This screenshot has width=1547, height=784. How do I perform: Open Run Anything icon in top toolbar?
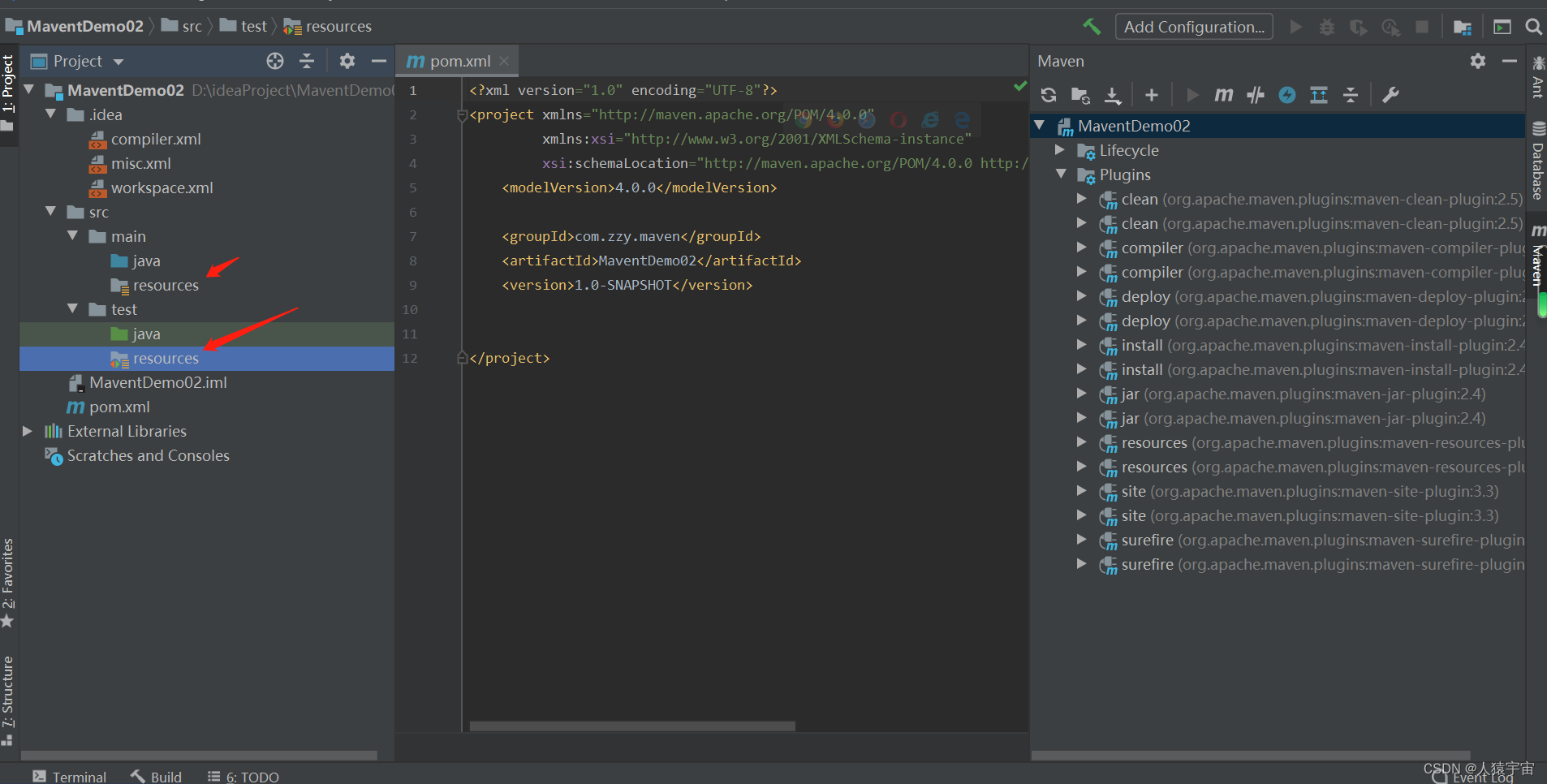click(x=1502, y=27)
